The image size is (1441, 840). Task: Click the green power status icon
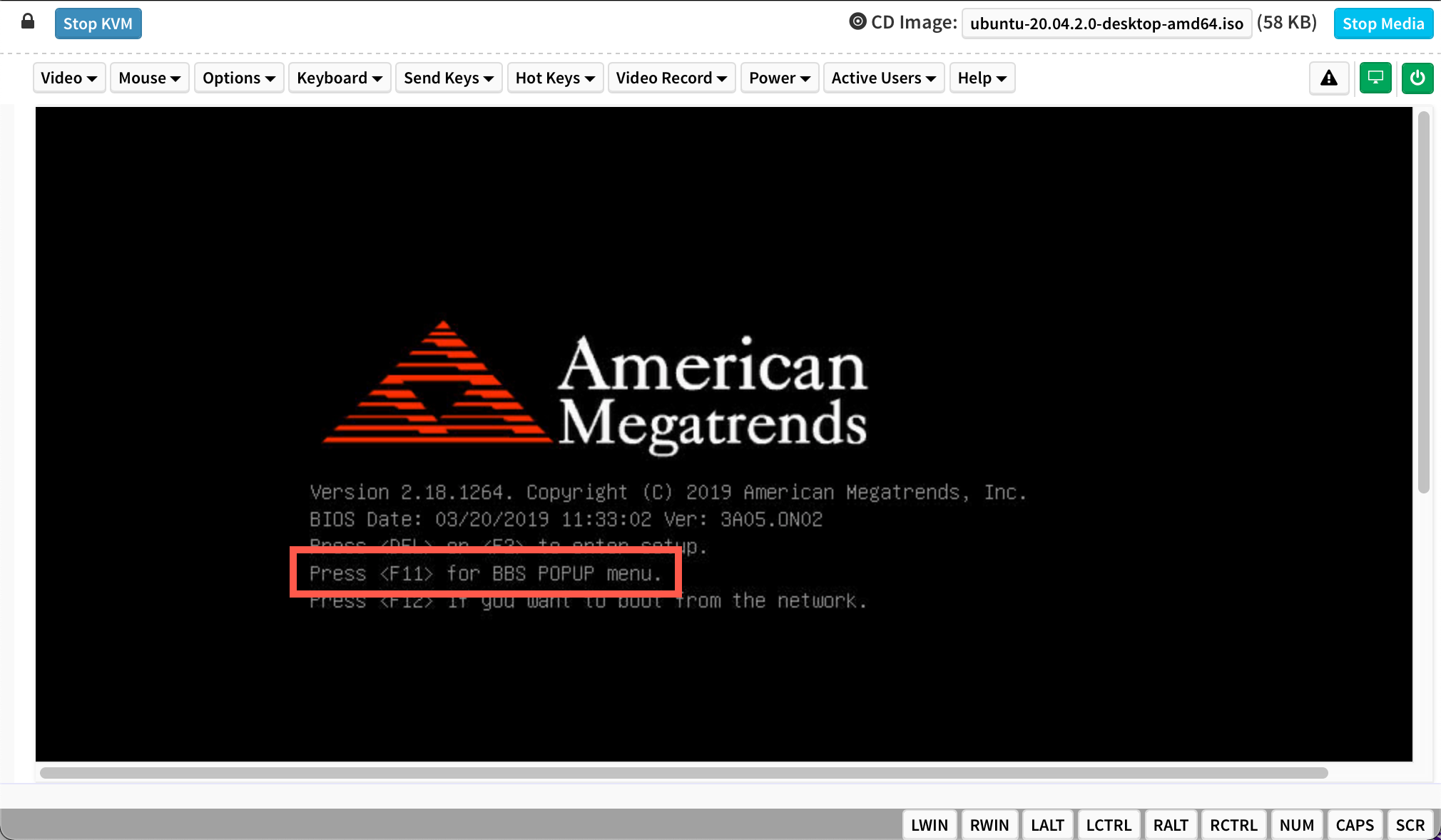[x=1417, y=78]
